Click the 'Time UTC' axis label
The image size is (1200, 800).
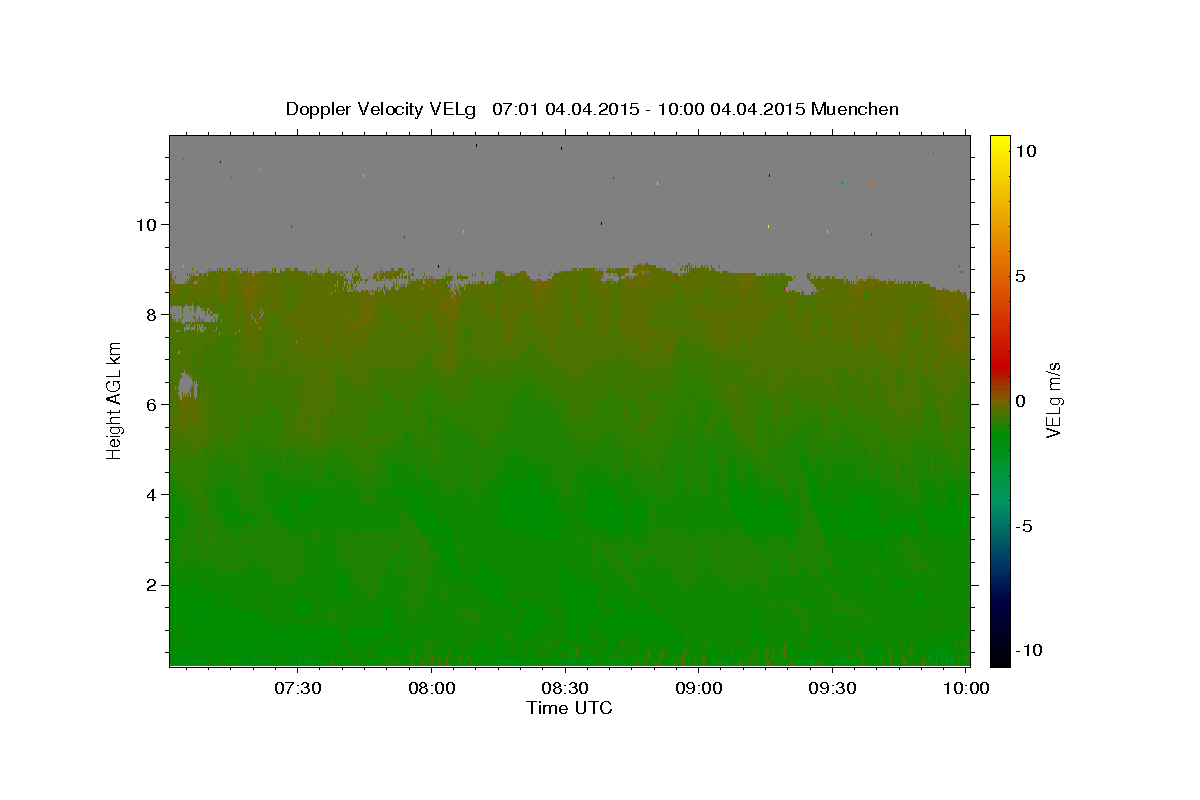[x=569, y=708]
